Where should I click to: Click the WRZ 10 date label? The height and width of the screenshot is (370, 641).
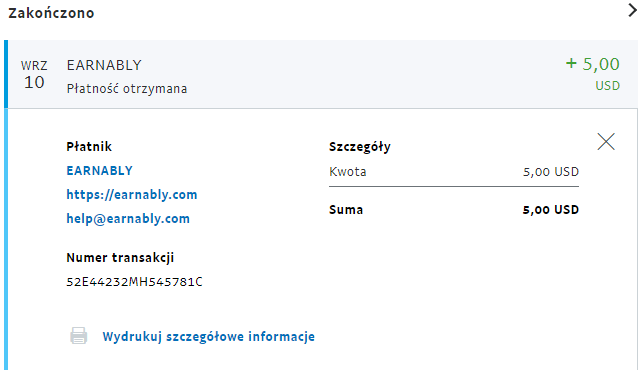[34, 75]
